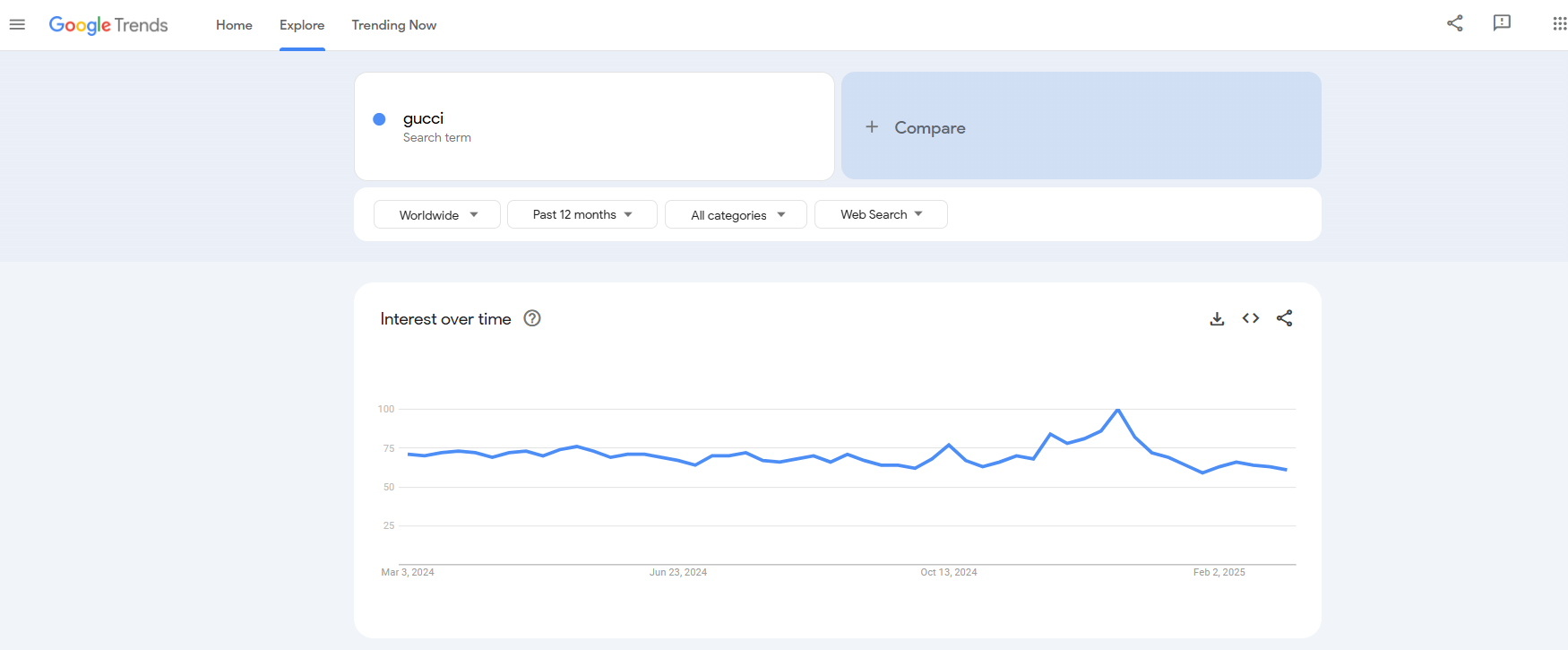1568x650 pixels.
Task: Click the 50 y-axis value
Action: (389, 487)
